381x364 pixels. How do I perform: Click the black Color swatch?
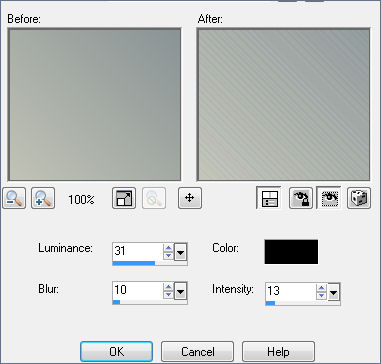(x=291, y=252)
